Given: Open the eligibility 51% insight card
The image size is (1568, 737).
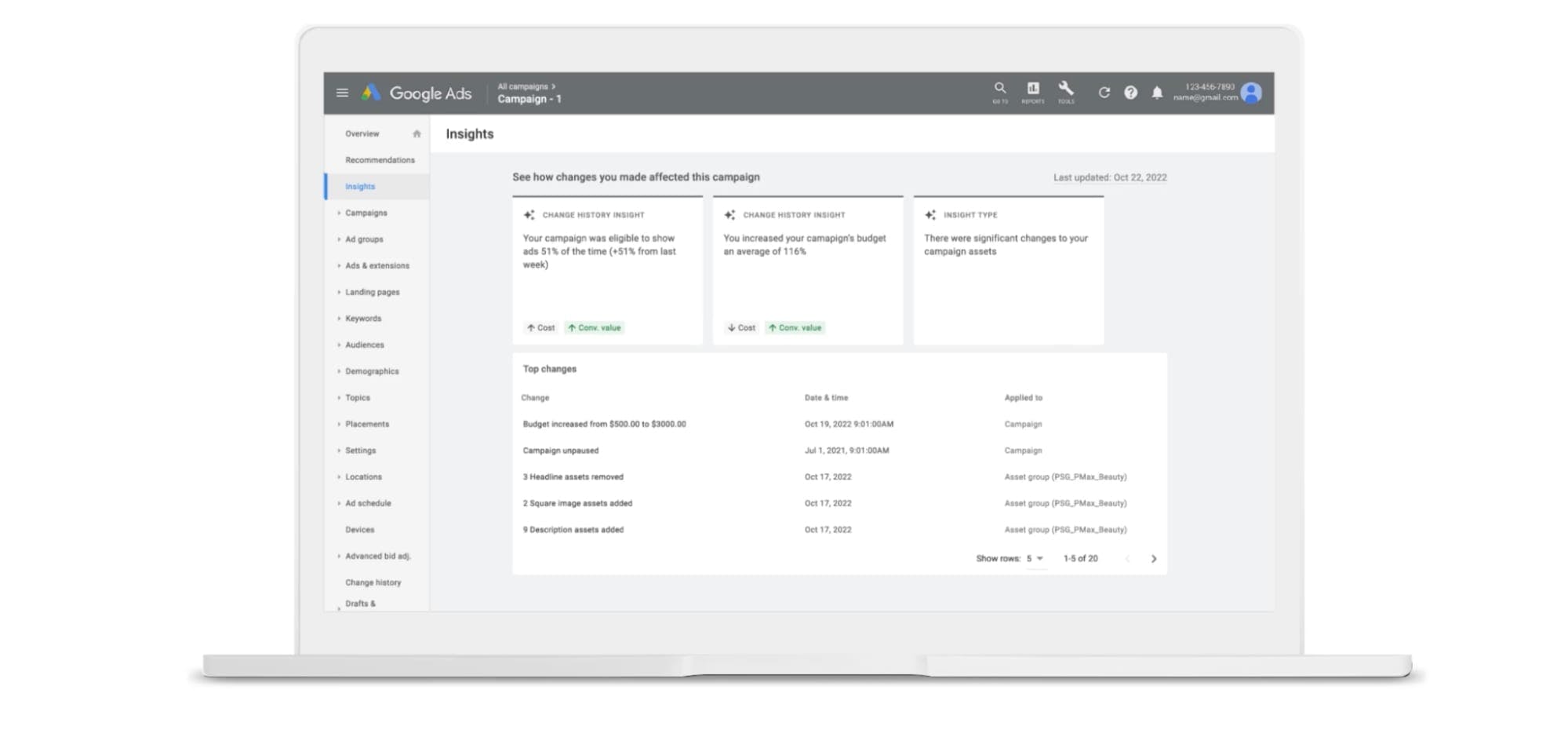Looking at the screenshot, I should [x=607, y=270].
